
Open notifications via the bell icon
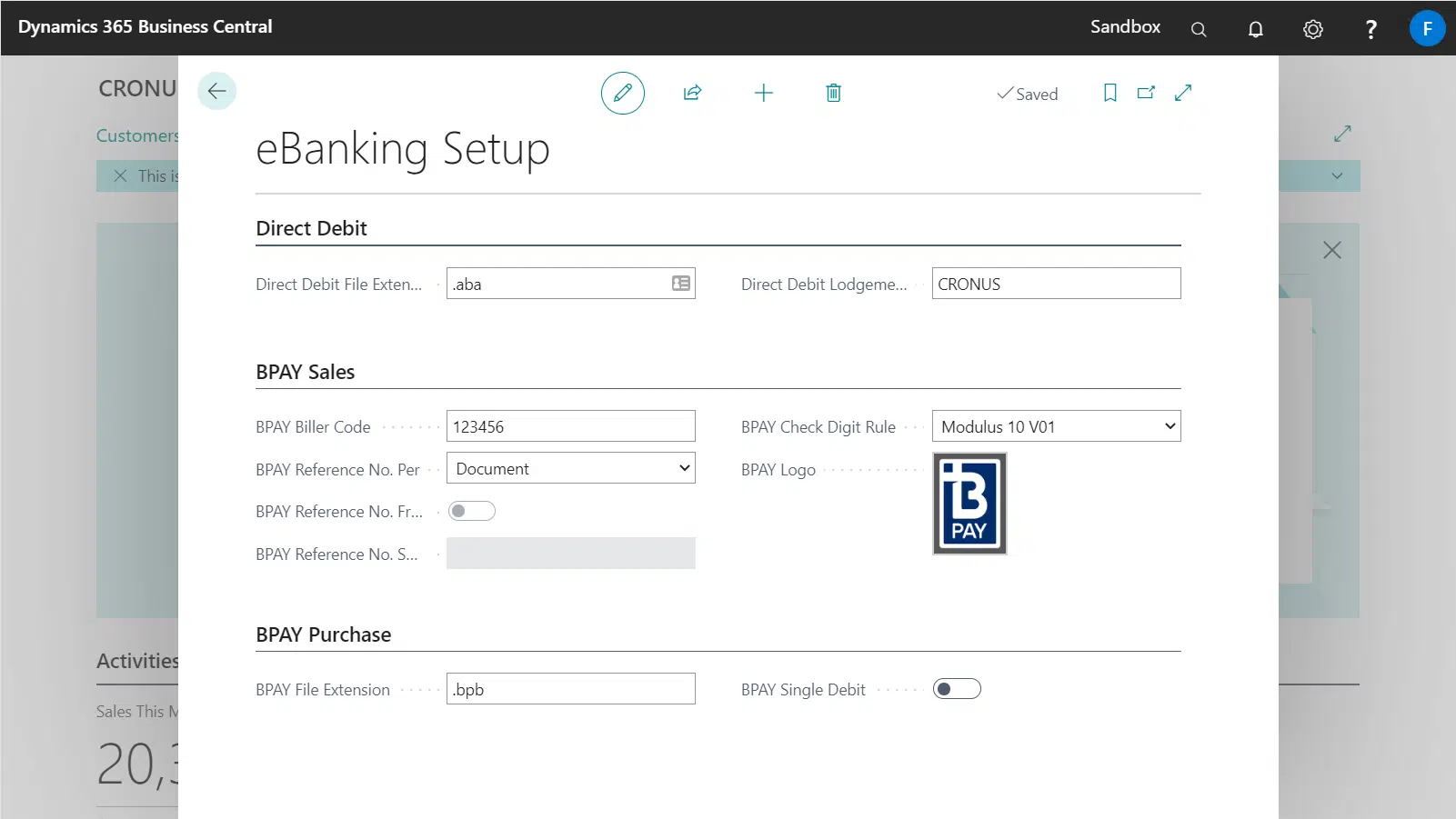[1255, 28]
